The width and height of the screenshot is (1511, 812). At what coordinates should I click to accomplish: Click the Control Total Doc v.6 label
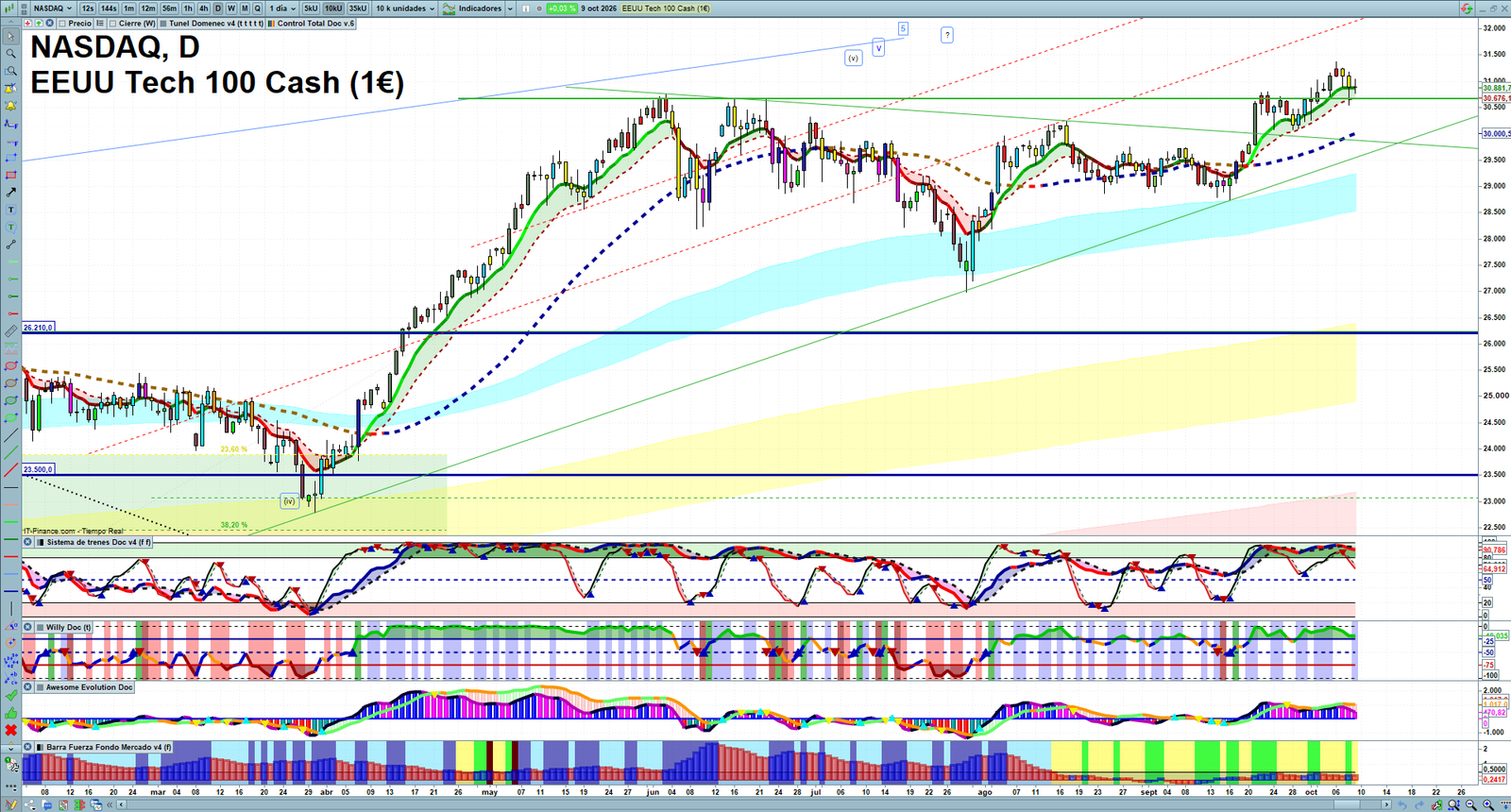pos(315,24)
